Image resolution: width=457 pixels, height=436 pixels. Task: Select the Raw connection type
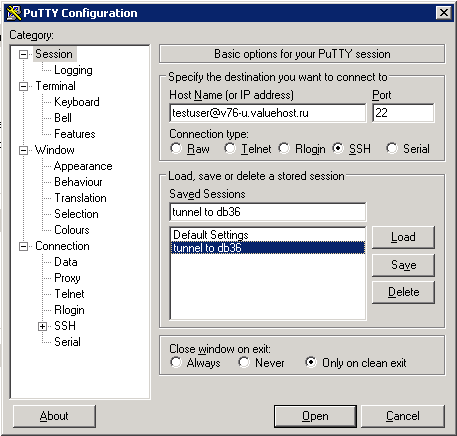point(176,148)
